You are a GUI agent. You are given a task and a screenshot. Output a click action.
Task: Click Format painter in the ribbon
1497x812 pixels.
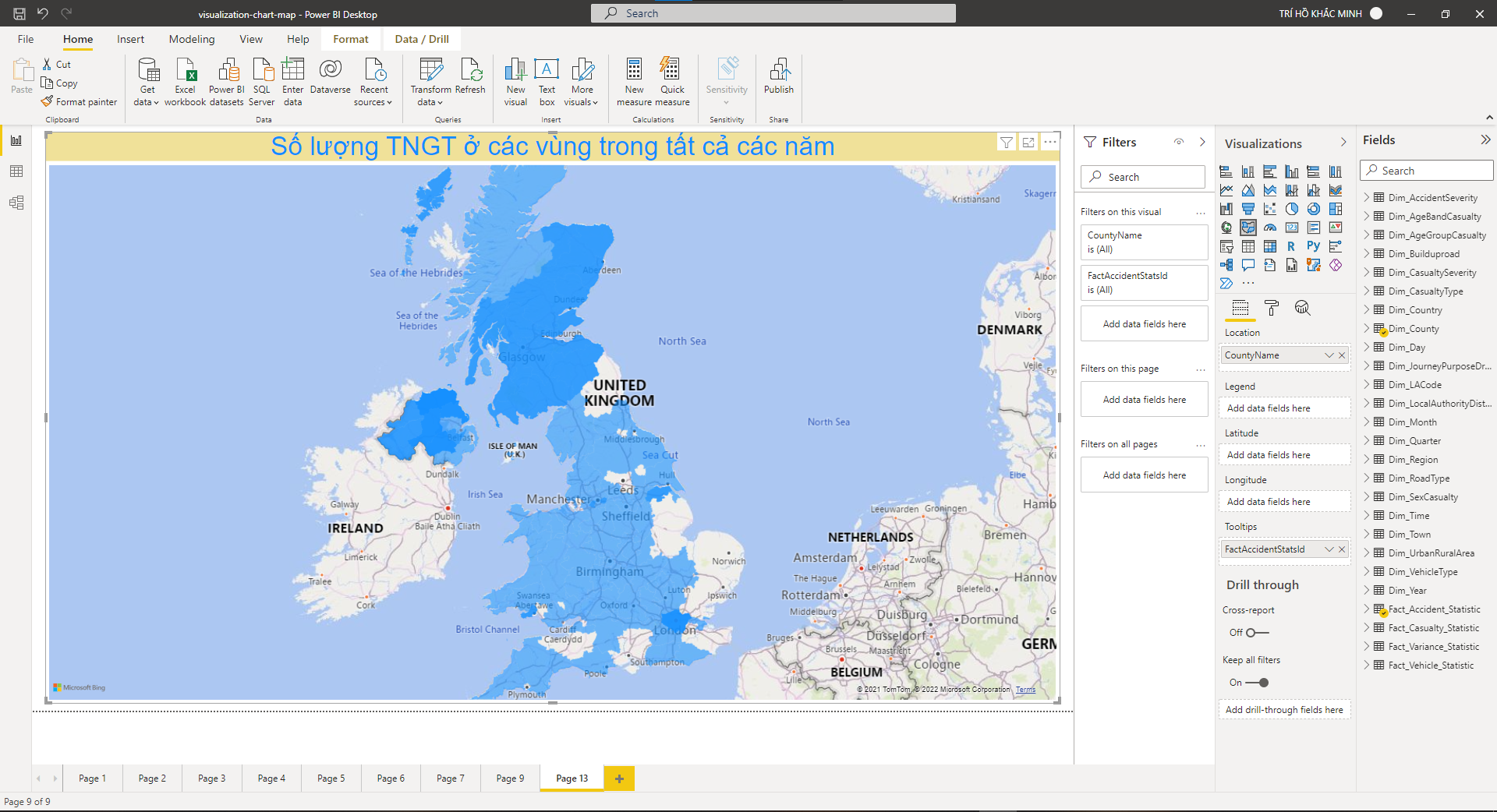click(x=79, y=102)
